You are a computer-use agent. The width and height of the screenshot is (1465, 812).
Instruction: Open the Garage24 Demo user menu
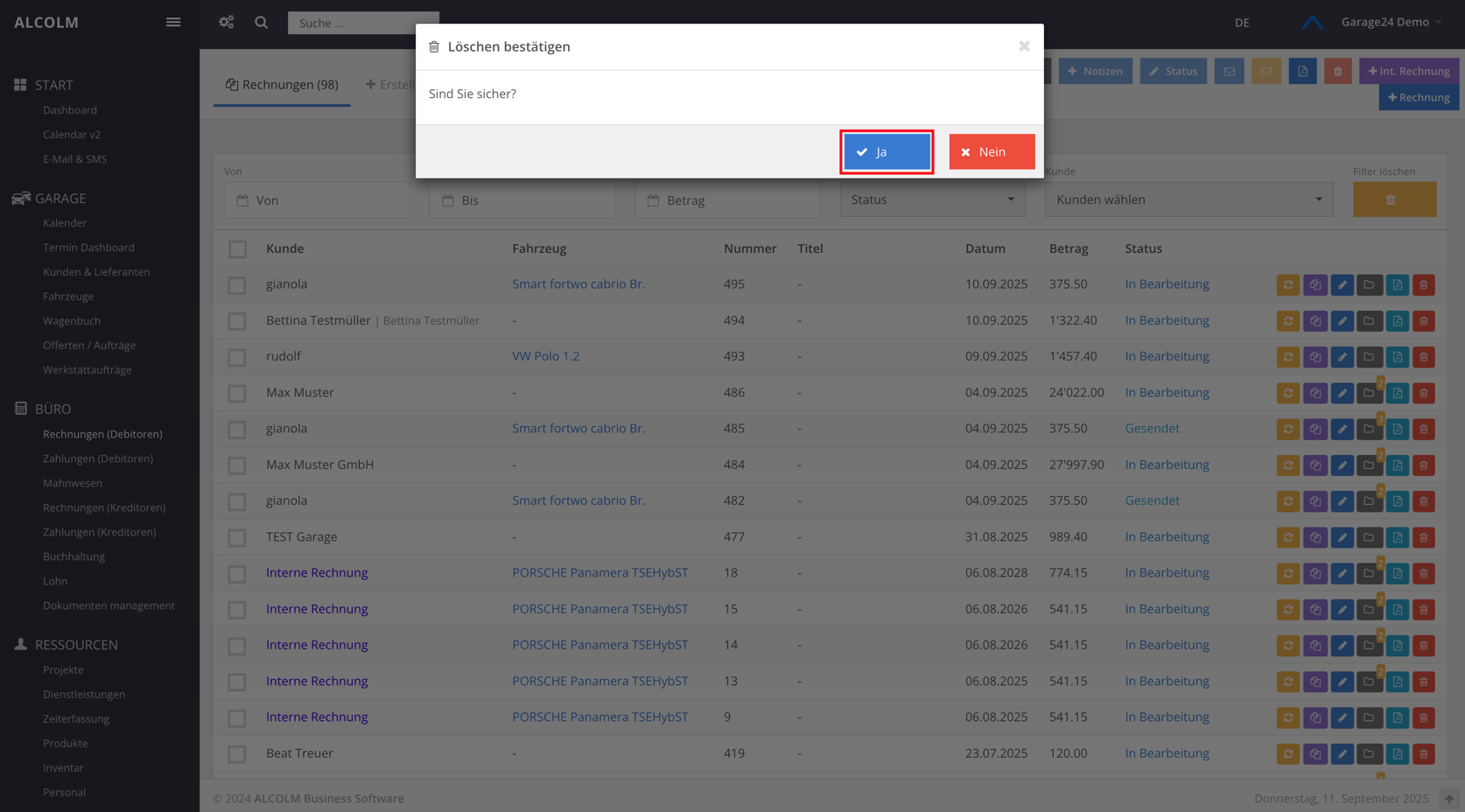[1390, 23]
